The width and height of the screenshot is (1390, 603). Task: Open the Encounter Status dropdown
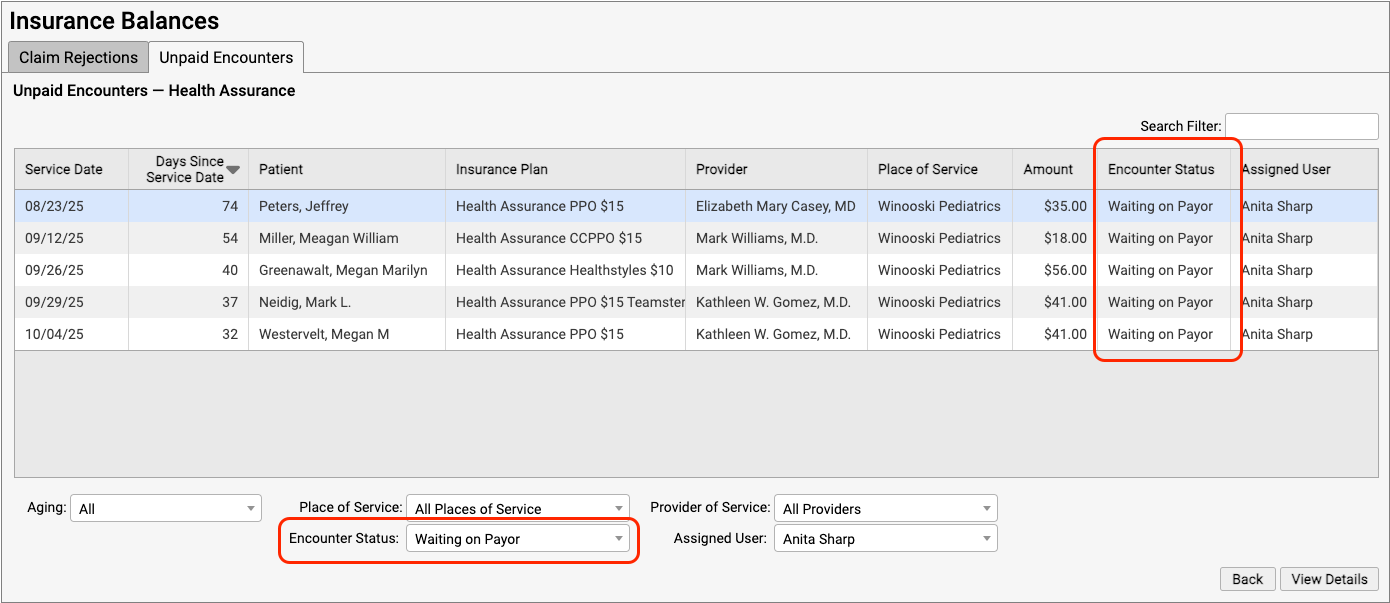518,539
